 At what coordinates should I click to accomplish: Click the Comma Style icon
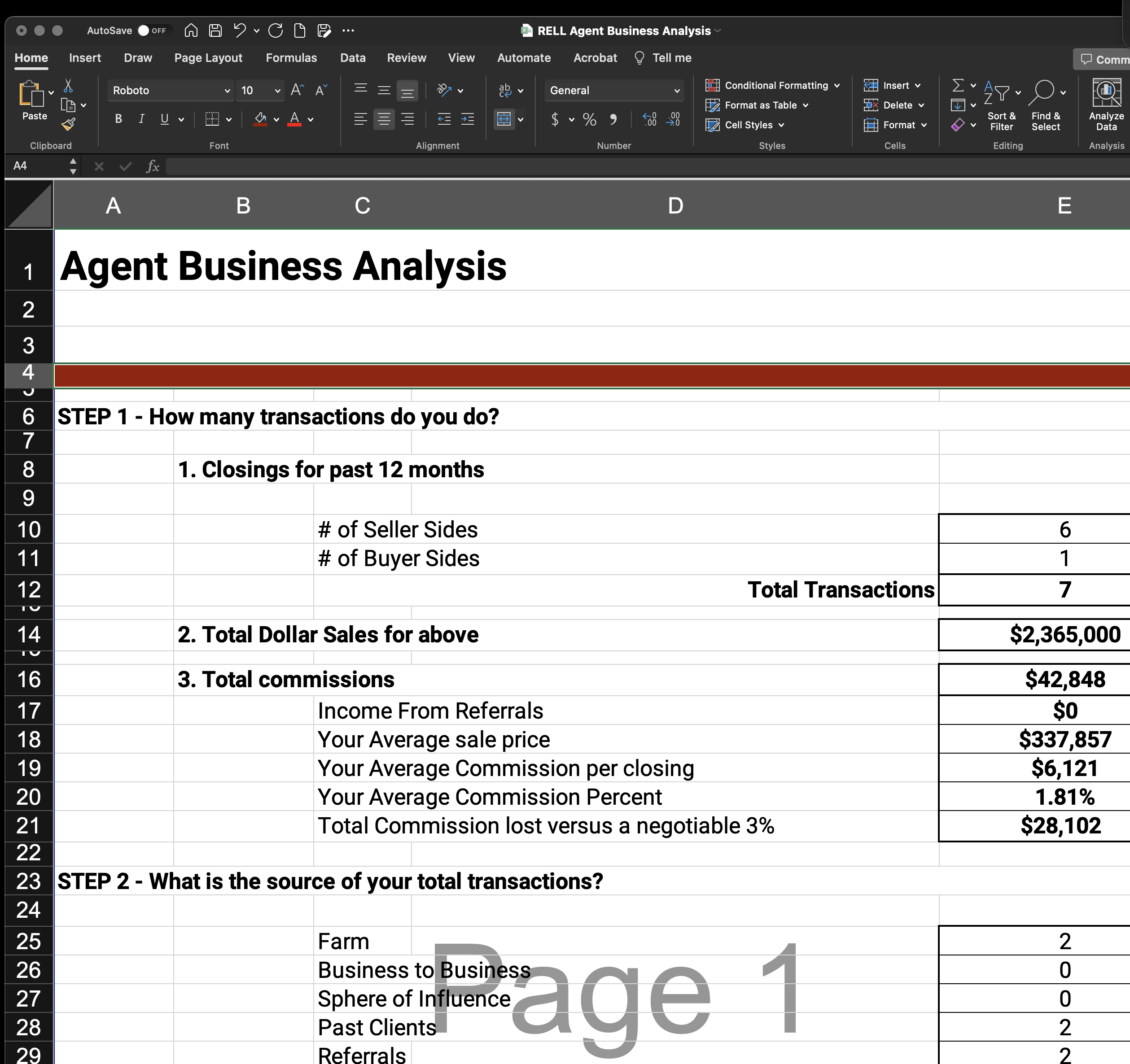click(613, 119)
